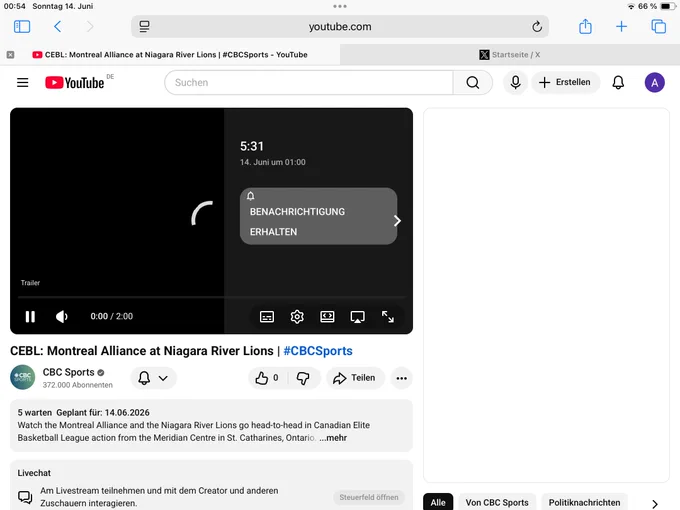
Task: Open the more actions ellipsis button
Action: click(402, 378)
